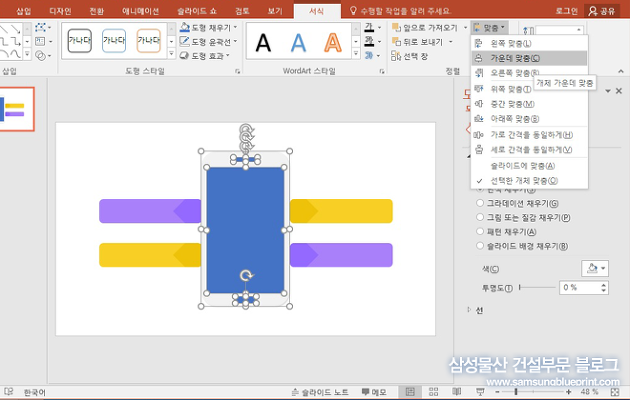Click the spelling check icon in status bar
Image resolution: width=630 pixels, height=400 pixels.
click(x=8, y=392)
